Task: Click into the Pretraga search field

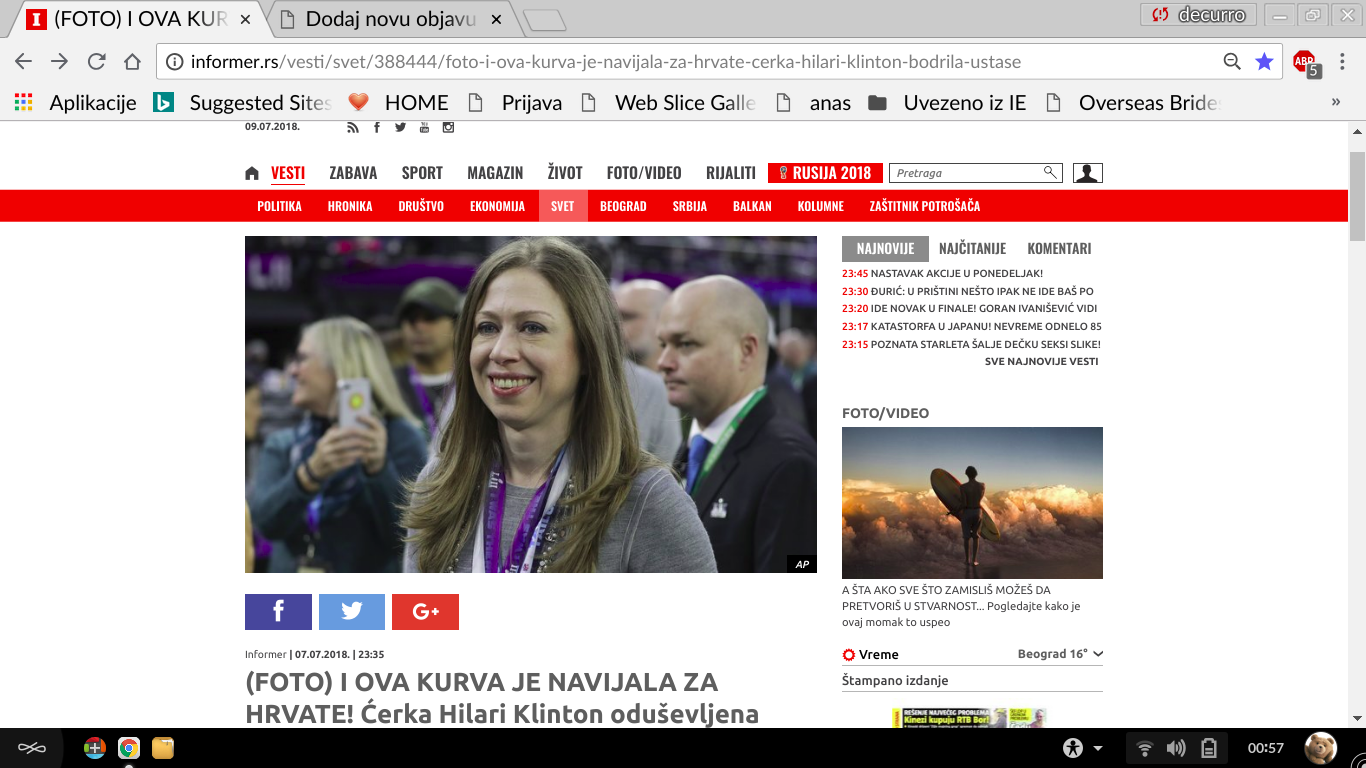Action: (965, 173)
